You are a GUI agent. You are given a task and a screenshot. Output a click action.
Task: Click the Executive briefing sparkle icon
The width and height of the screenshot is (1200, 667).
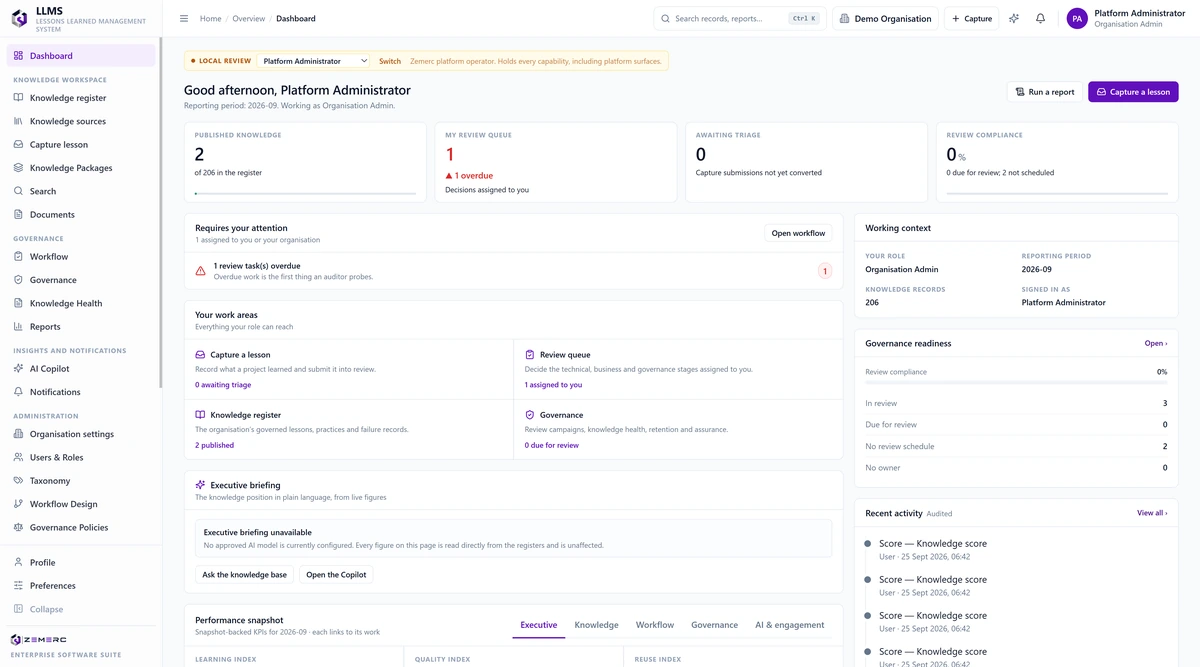pos(200,485)
